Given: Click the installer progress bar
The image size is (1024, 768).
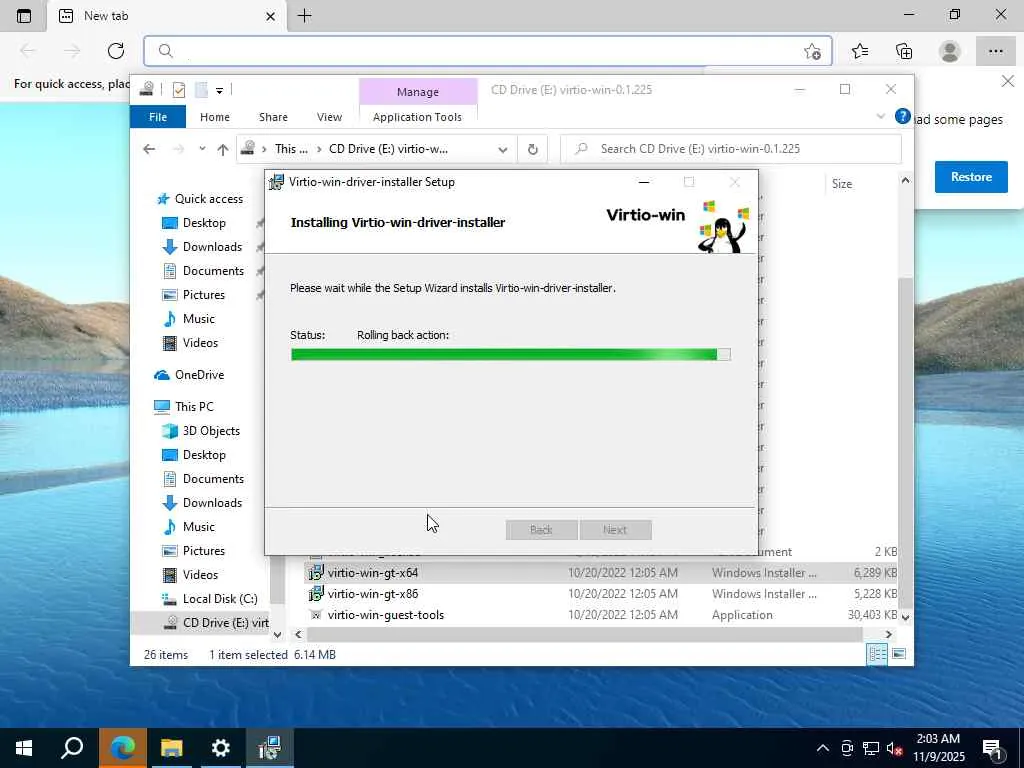Looking at the screenshot, I should tap(511, 355).
